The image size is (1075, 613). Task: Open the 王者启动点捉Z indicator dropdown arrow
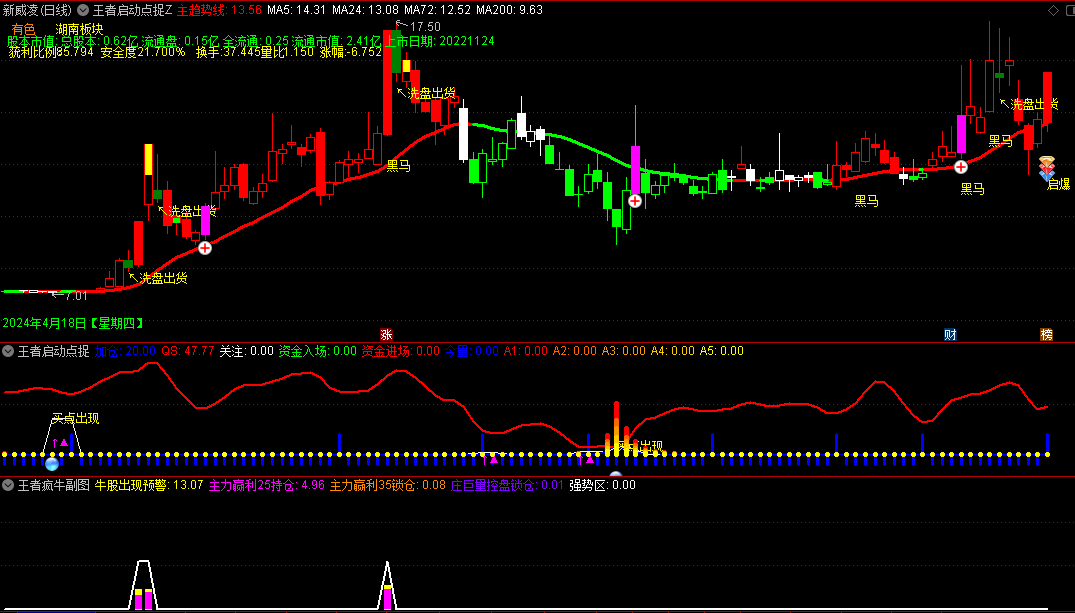(x=83, y=10)
